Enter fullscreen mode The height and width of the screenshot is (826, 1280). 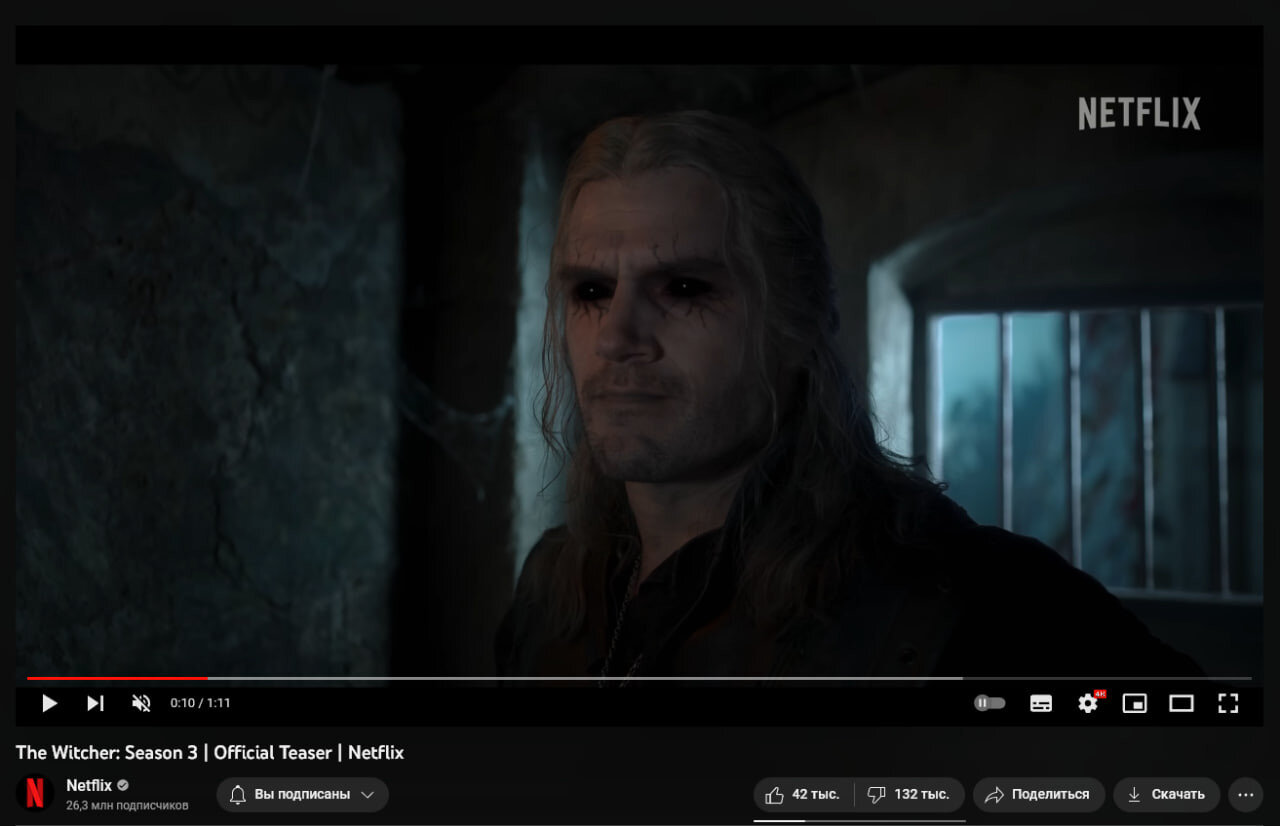[1228, 703]
